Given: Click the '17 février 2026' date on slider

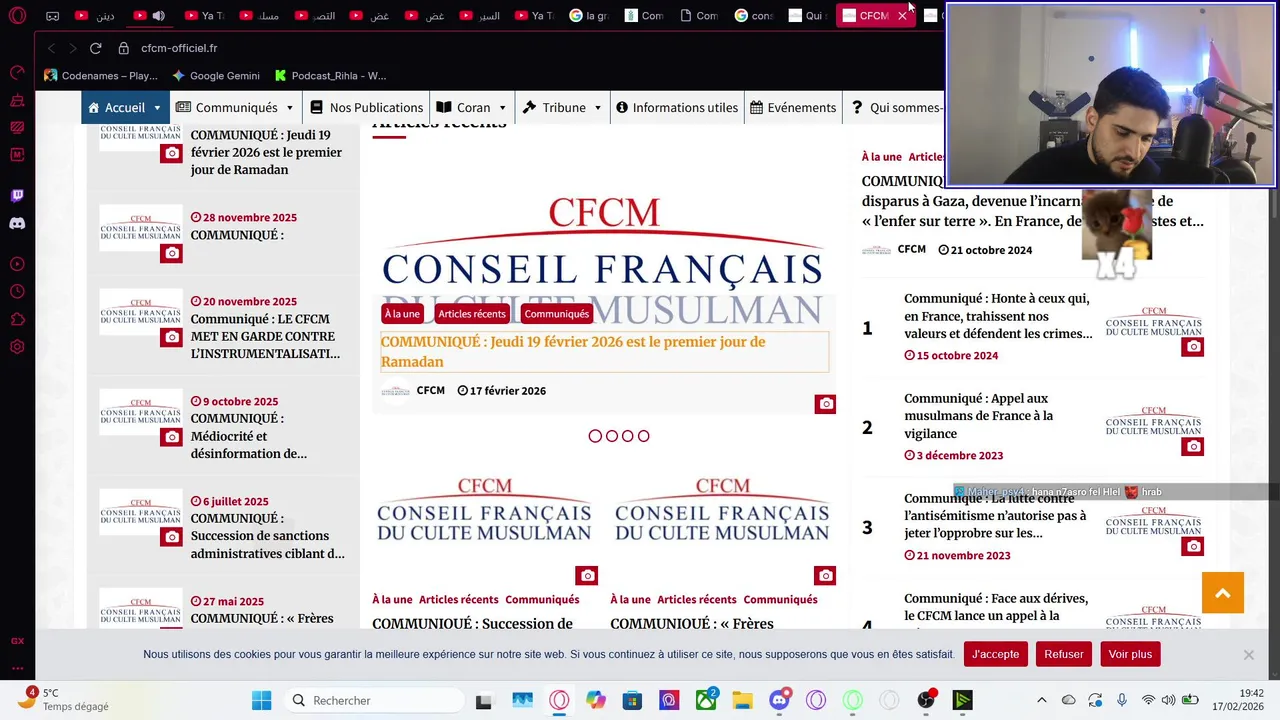Looking at the screenshot, I should pyautogui.click(x=502, y=391).
